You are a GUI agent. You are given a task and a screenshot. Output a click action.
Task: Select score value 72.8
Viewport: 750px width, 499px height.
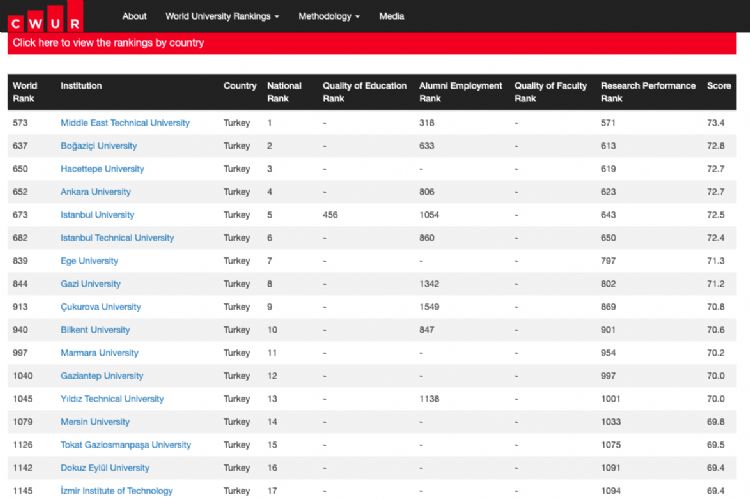[716, 146]
